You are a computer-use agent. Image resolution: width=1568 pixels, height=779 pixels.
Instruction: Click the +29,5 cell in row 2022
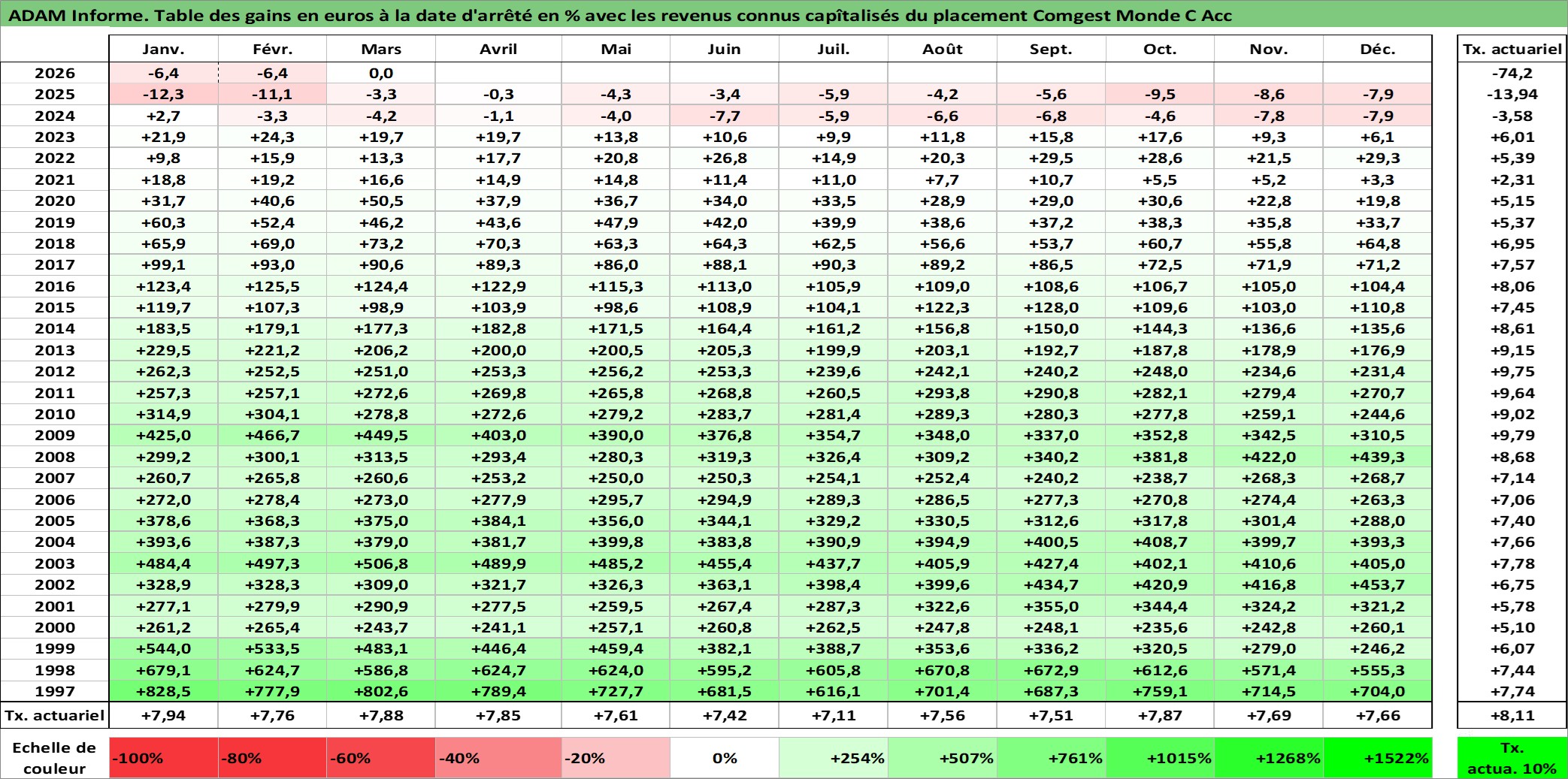point(1051,158)
